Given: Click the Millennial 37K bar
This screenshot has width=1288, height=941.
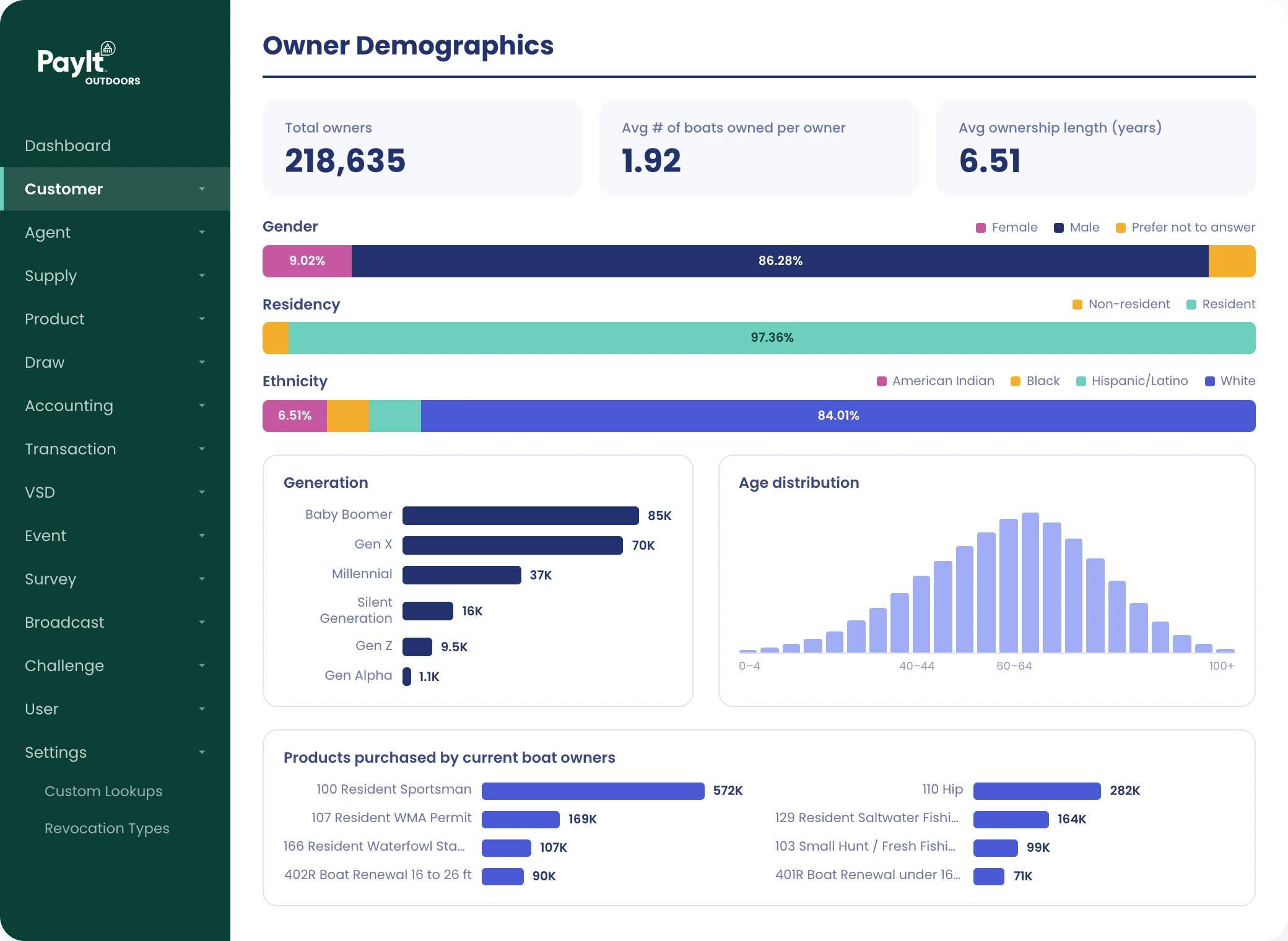Looking at the screenshot, I should pos(462,575).
